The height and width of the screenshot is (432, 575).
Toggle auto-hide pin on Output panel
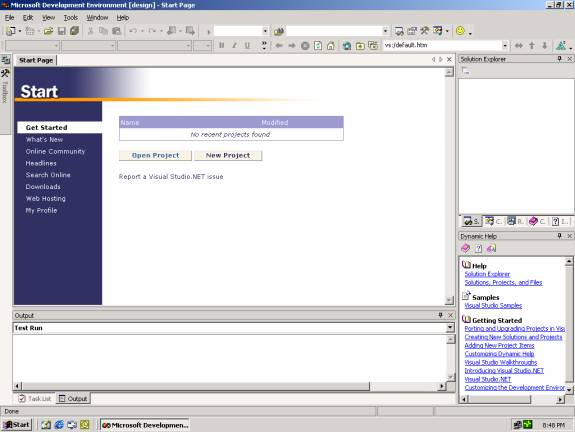click(440, 315)
